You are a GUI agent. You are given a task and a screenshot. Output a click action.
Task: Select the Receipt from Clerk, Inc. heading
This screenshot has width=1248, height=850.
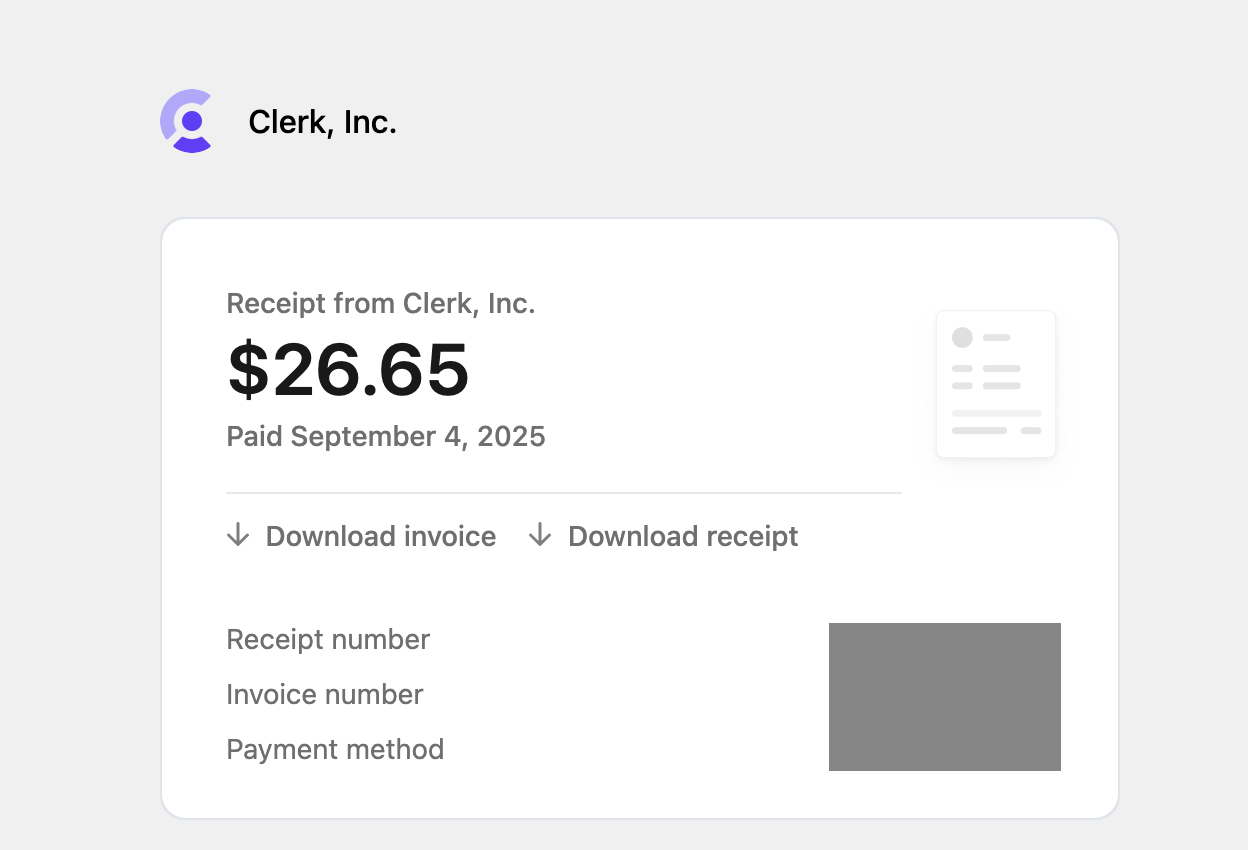(x=381, y=303)
